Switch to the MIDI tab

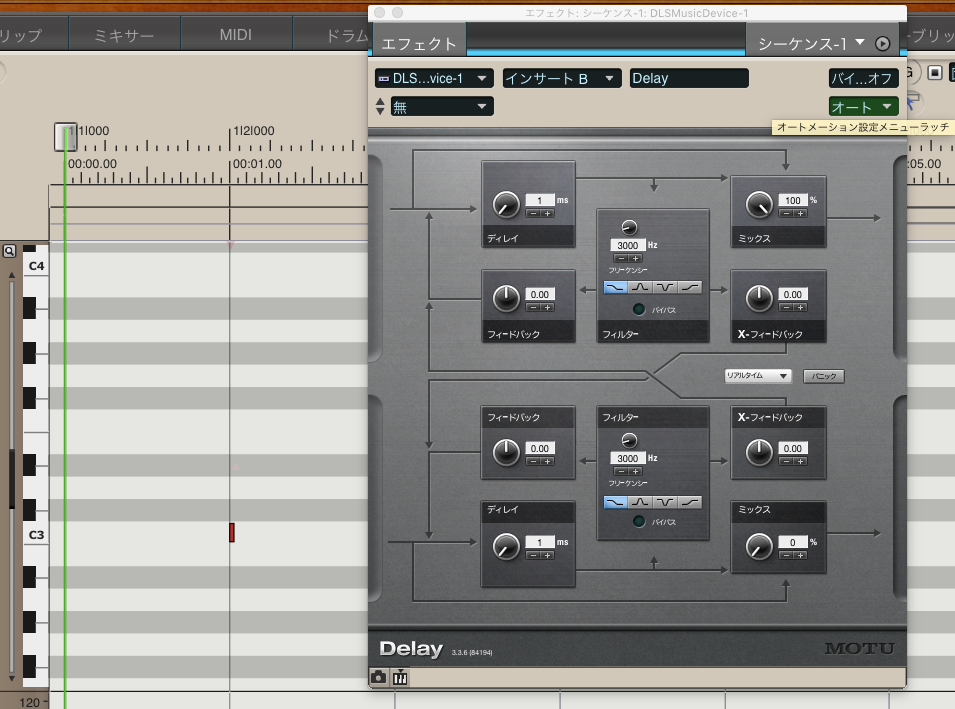236,35
